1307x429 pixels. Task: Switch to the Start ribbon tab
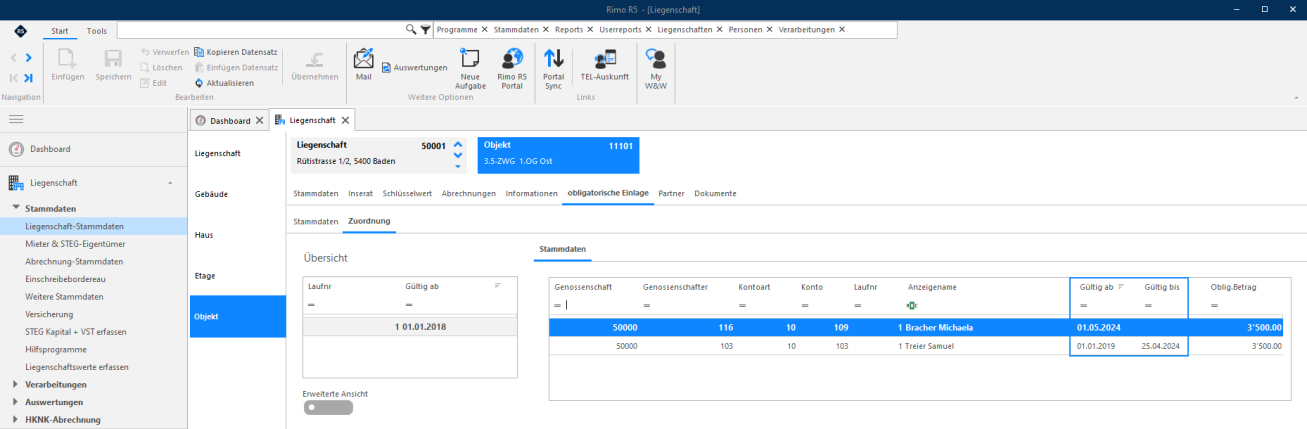(60, 30)
